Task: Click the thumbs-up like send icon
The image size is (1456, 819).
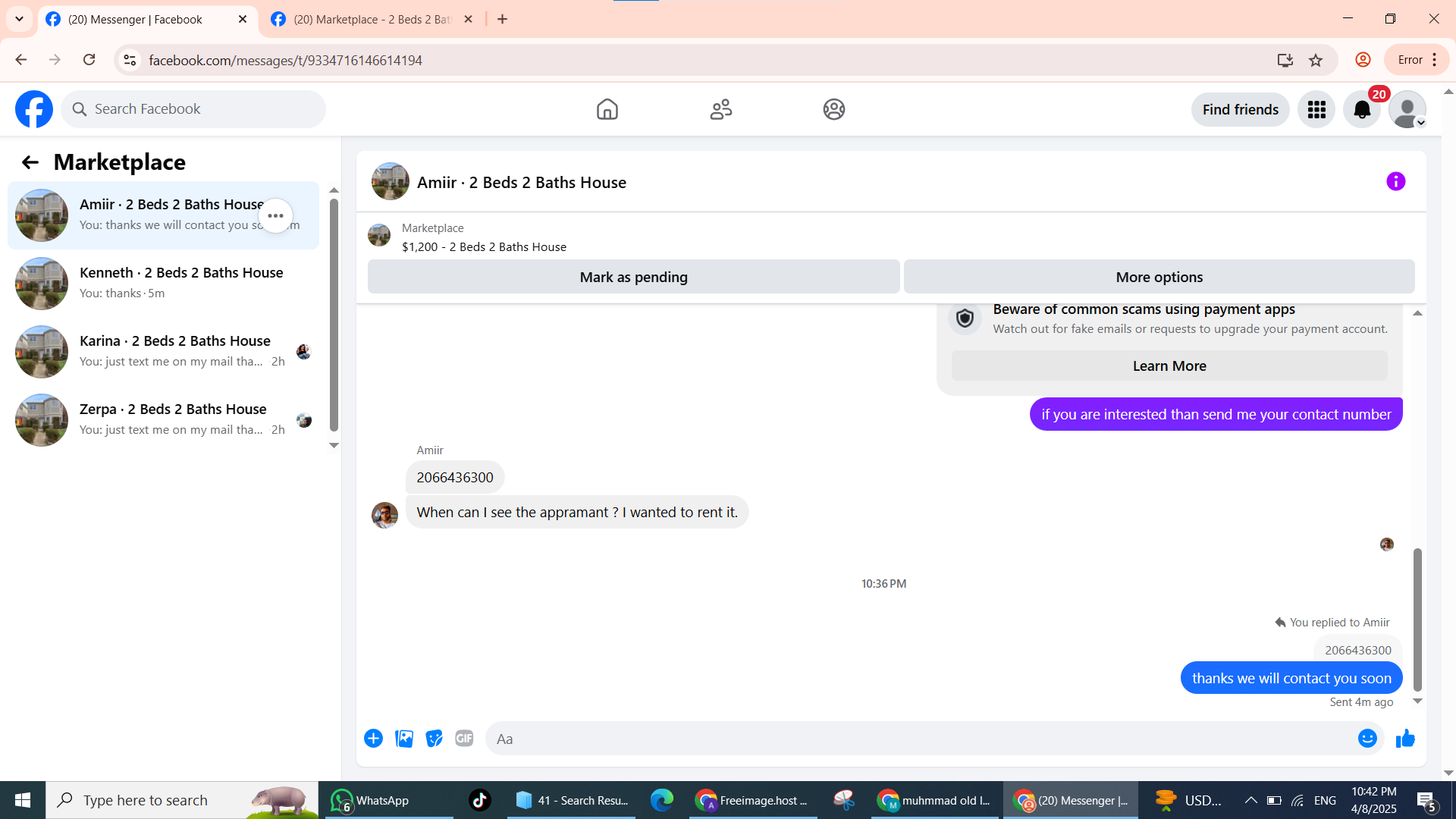Action: pos(1405,739)
